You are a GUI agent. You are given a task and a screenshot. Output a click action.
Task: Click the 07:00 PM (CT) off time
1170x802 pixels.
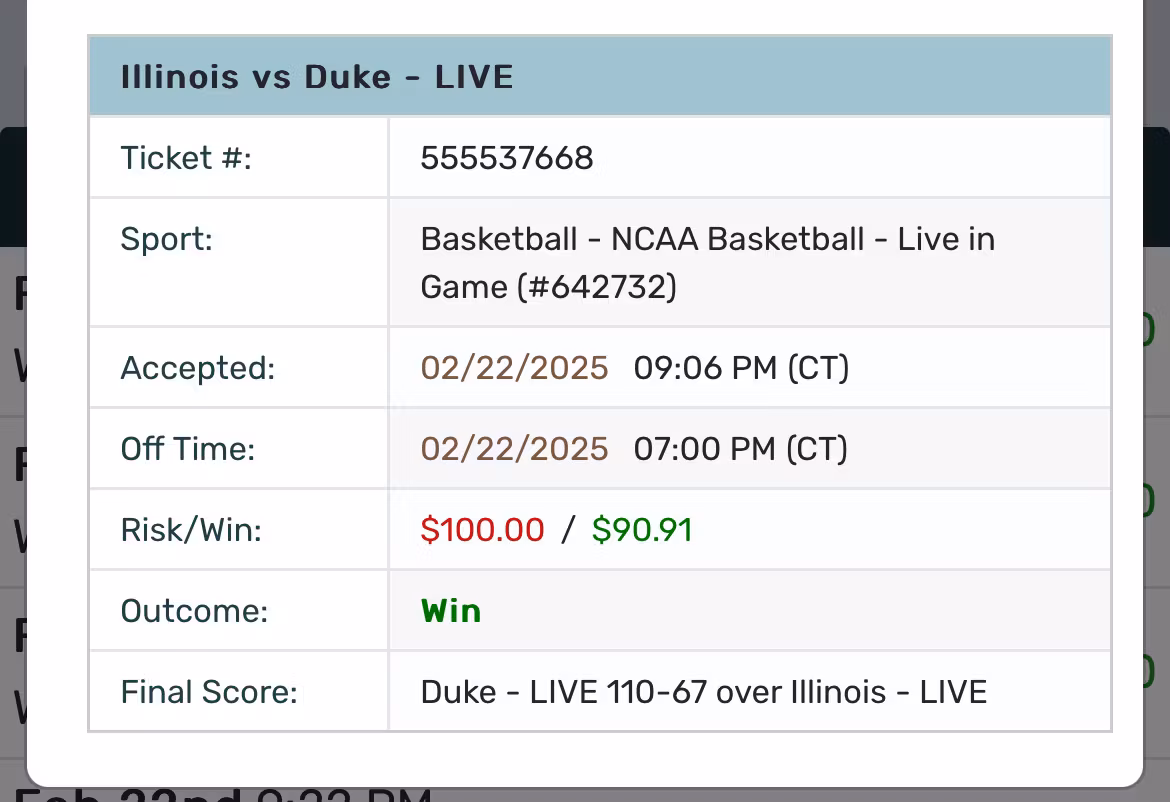[x=740, y=449]
